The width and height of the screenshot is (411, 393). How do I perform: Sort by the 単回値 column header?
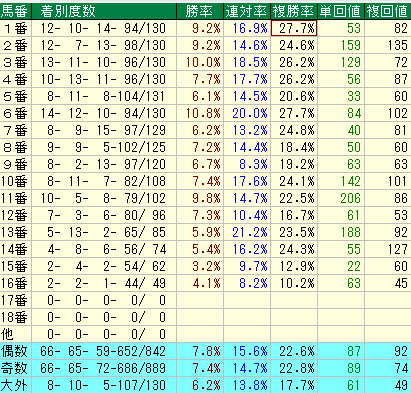tap(341, 11)
